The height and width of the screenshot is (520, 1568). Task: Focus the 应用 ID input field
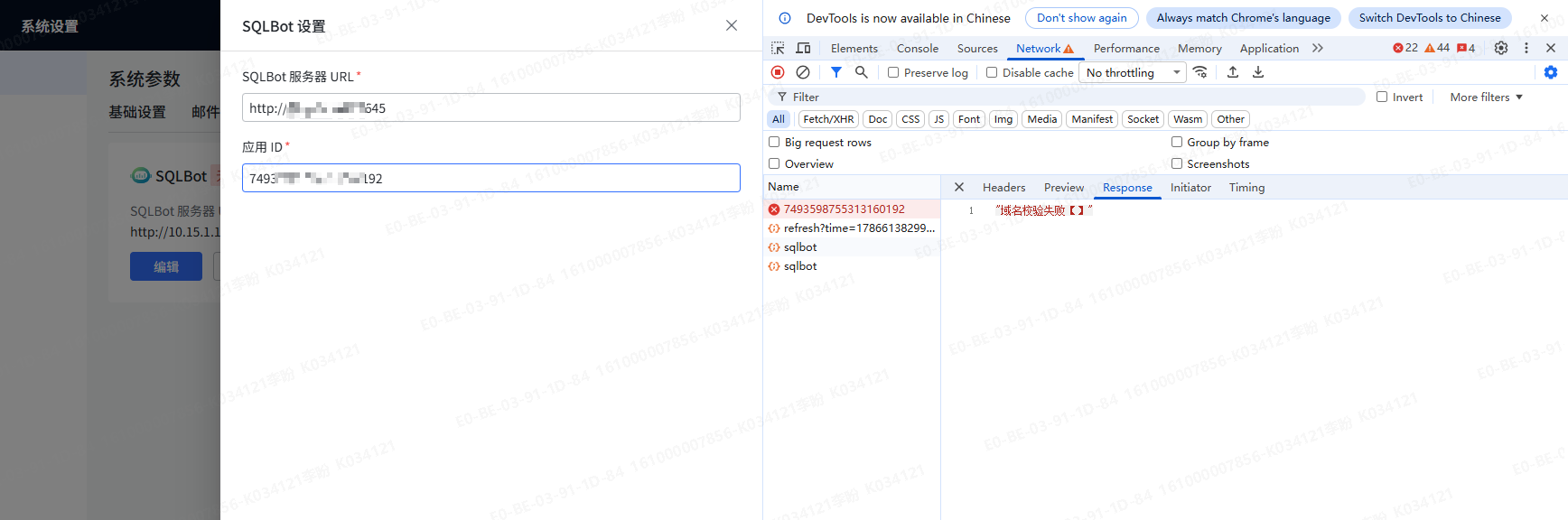click(491, 178)
